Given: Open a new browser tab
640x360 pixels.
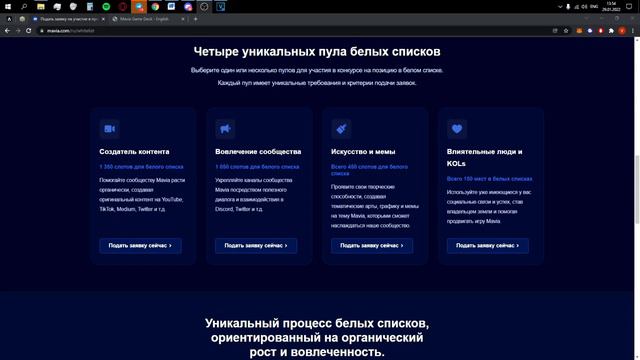Looking at the screenshot, I should 196,19.
